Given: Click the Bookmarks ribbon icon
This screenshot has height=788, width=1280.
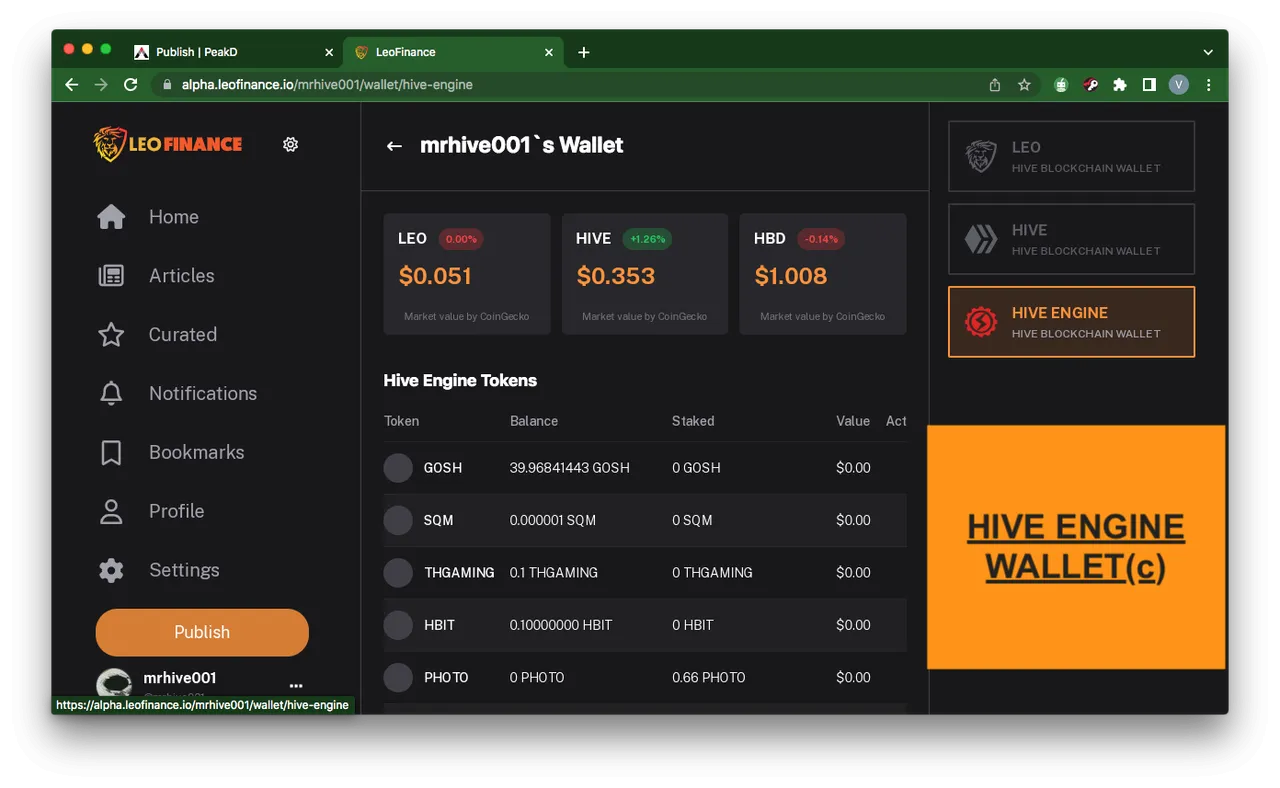Looking at the screenshot, I should (111, 453).
